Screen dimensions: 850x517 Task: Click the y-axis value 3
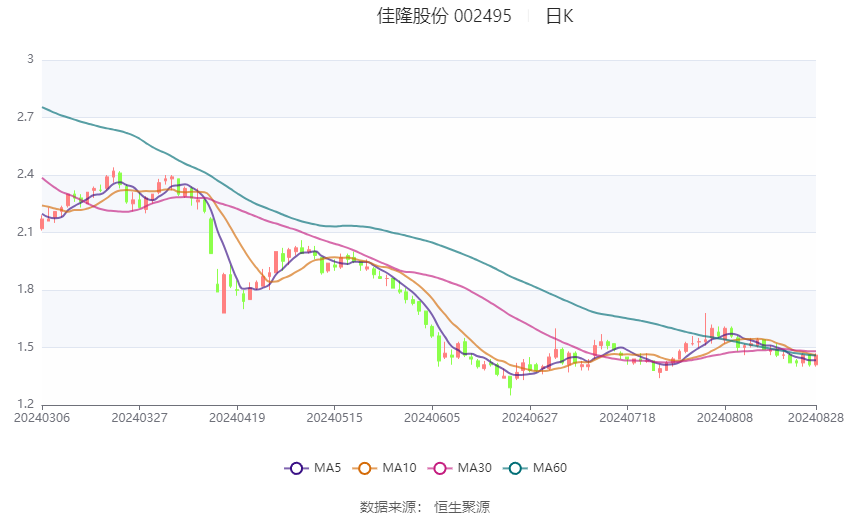(x=30, y=59)
